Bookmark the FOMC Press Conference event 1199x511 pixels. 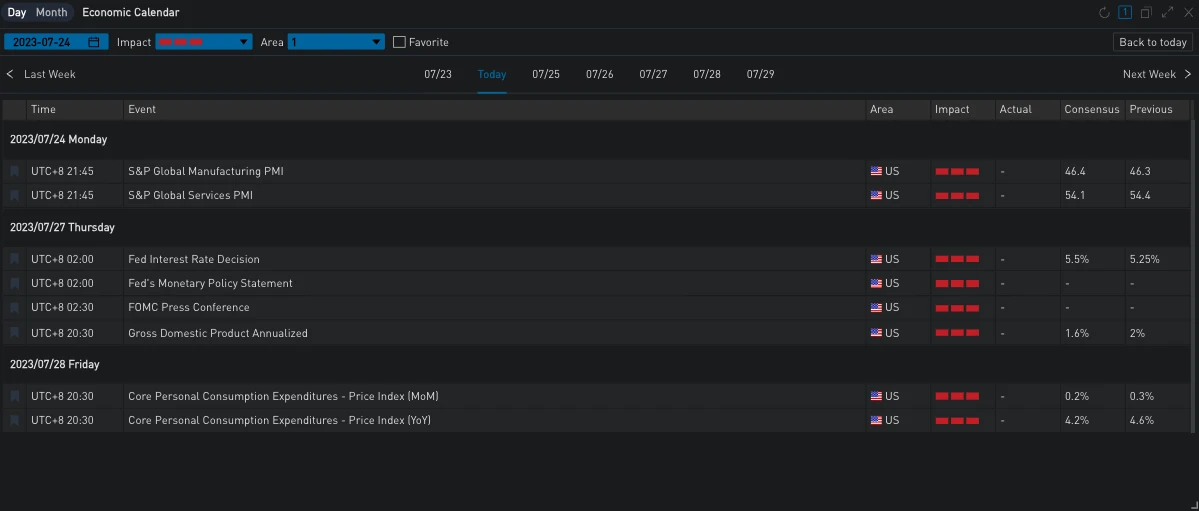(14, 307)
